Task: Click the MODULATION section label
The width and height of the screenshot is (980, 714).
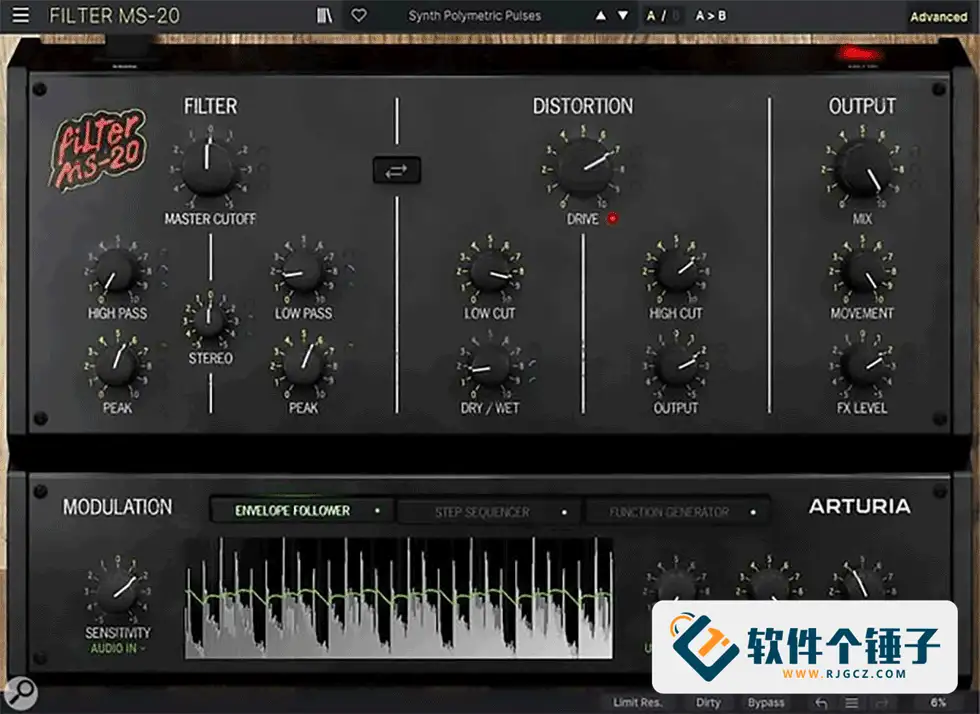Action: click(118, 507)
